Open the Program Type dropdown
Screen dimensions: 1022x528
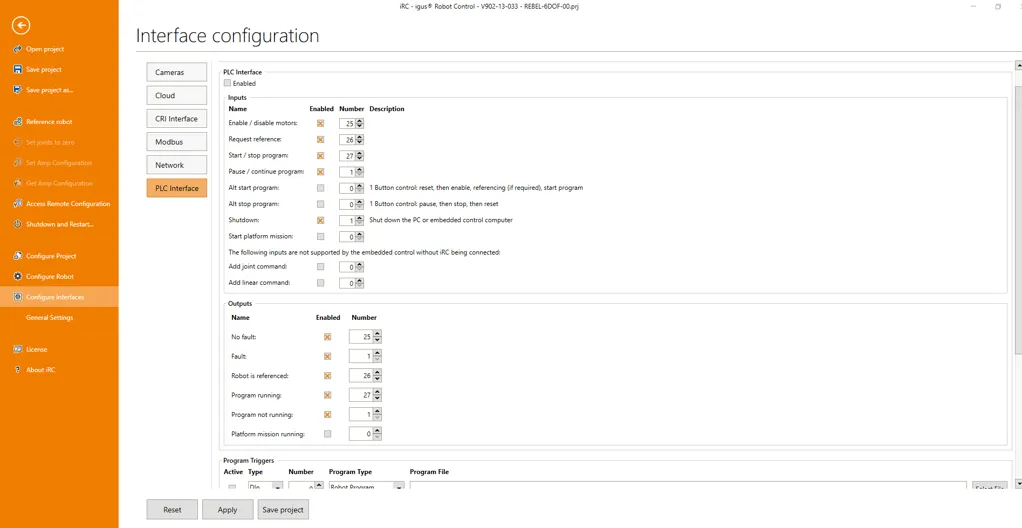(366, 486)
